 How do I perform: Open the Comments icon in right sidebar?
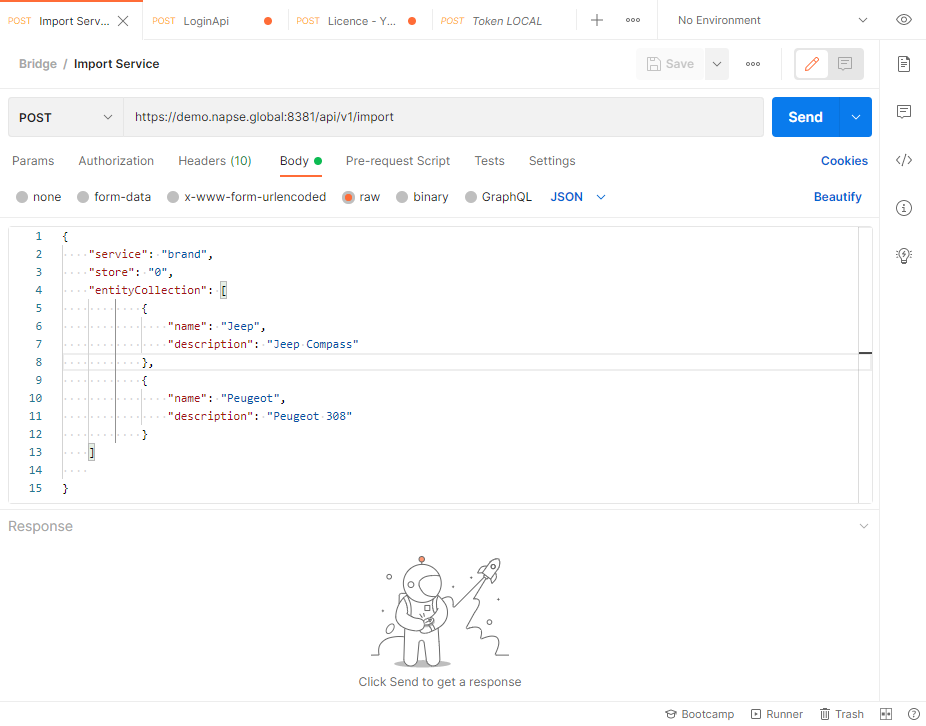pos(903,111)
